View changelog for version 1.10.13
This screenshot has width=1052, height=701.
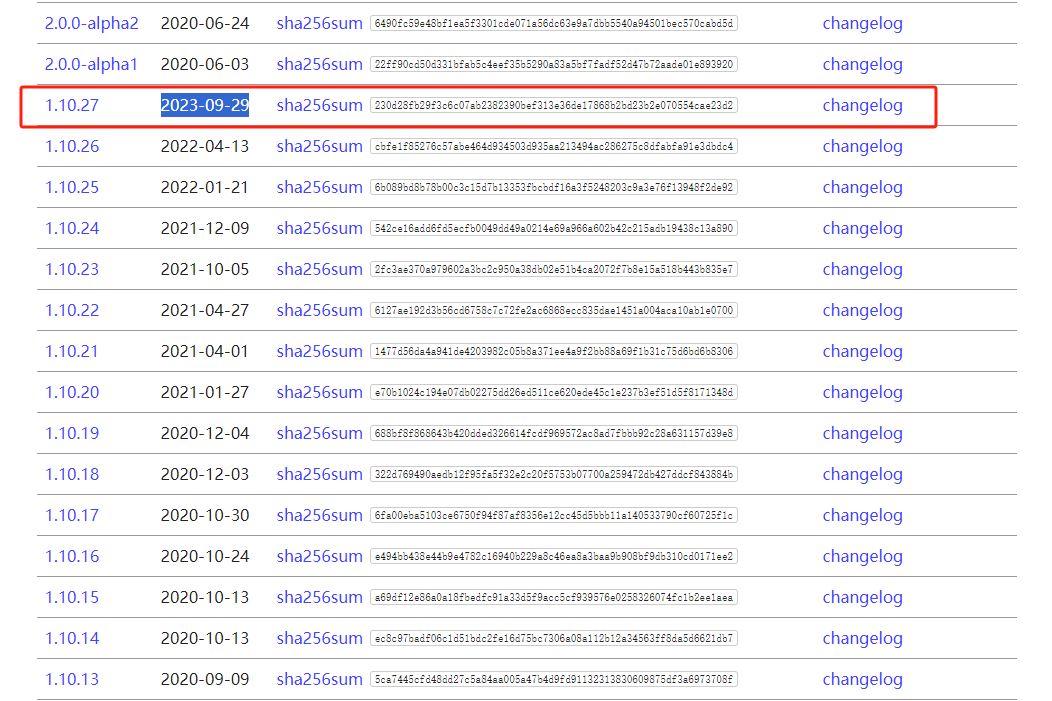[862, 678]
